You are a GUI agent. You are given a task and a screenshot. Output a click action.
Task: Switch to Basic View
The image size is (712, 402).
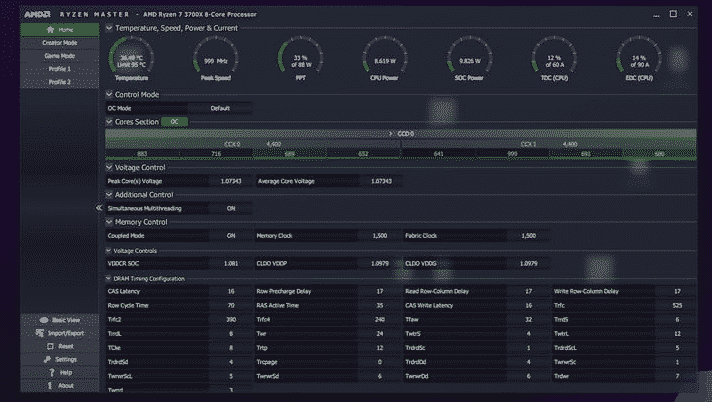[59, 320]
